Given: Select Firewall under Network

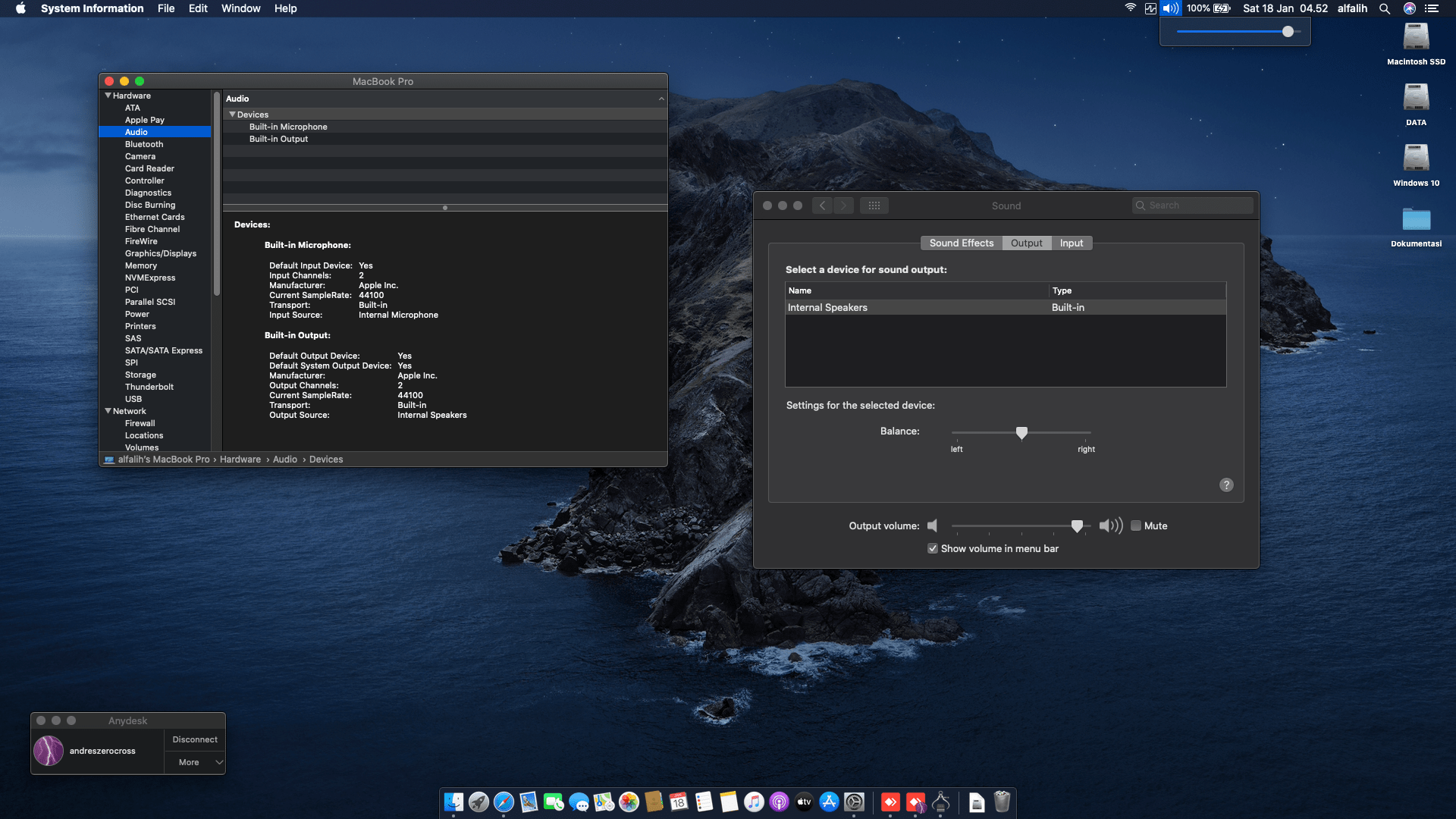Looking at the screenshot, I should pyautogui.click(x=140, y=423).
